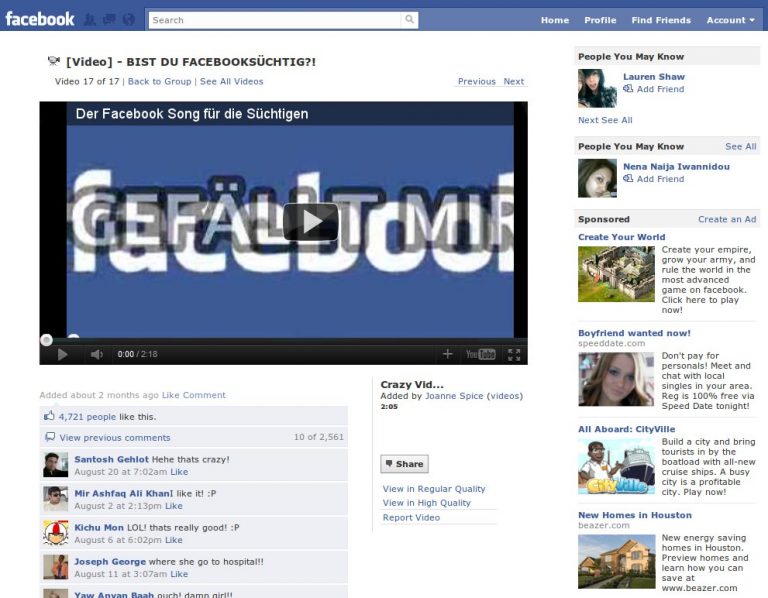The width and height of the screenshot is (768, 598).
Task: Click Add Friend for Lauren Shaw
Action: [660, 89]
